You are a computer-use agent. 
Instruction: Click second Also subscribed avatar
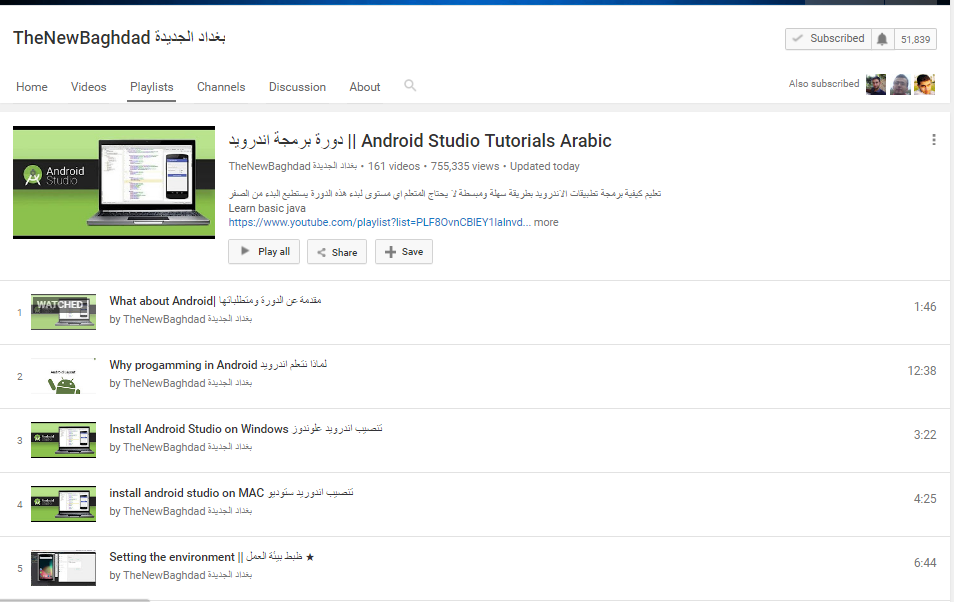900,84
